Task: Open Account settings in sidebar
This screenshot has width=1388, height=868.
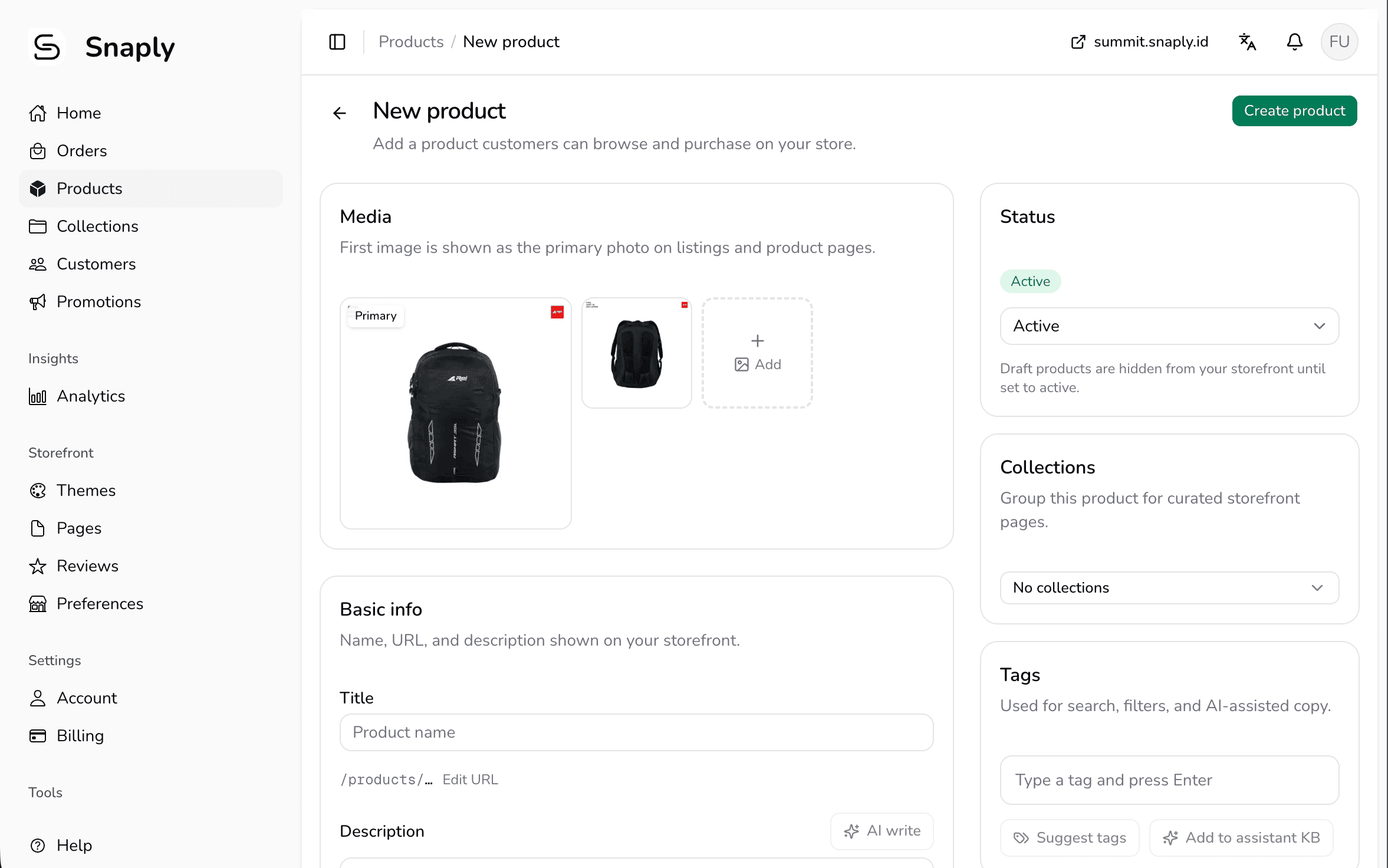Action: coord(151,698)
